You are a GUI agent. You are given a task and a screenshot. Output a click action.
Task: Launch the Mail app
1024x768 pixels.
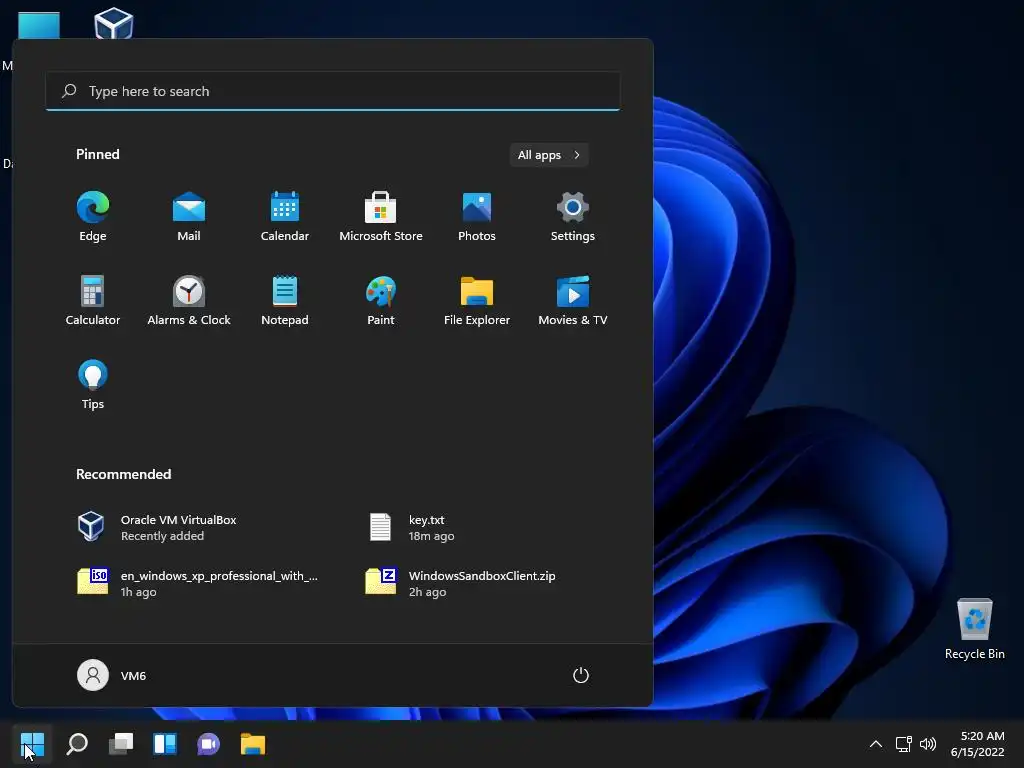189,217
